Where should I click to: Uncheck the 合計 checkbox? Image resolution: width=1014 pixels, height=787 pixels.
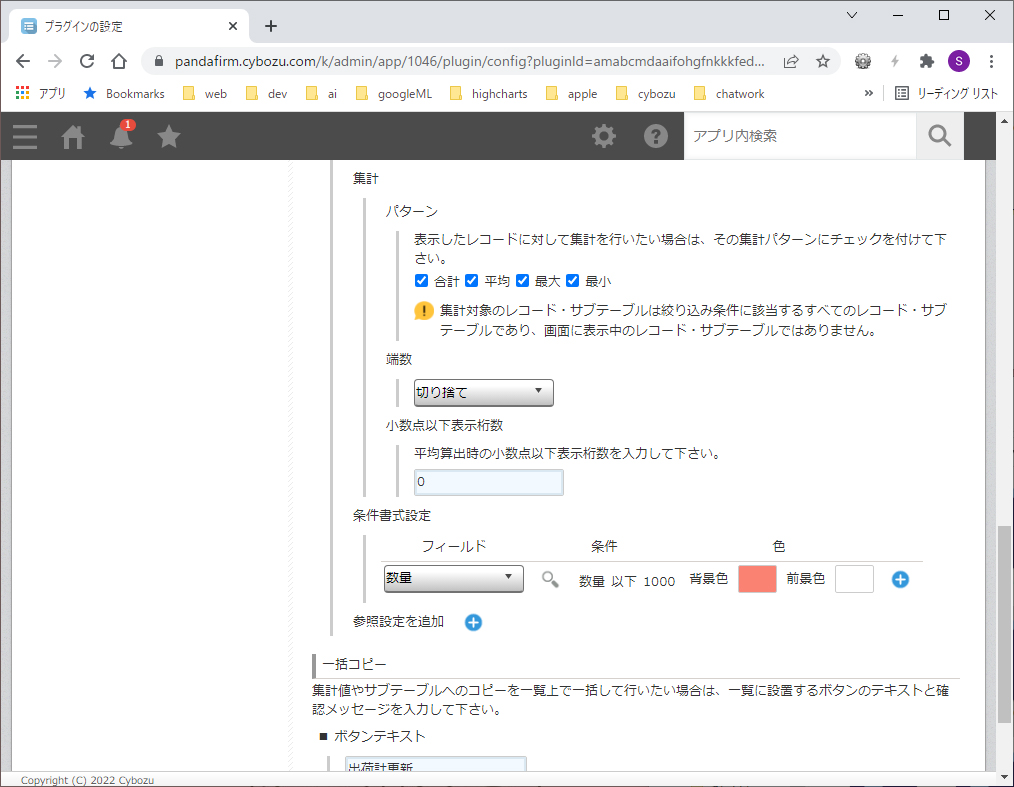click(x=422, y=281)
